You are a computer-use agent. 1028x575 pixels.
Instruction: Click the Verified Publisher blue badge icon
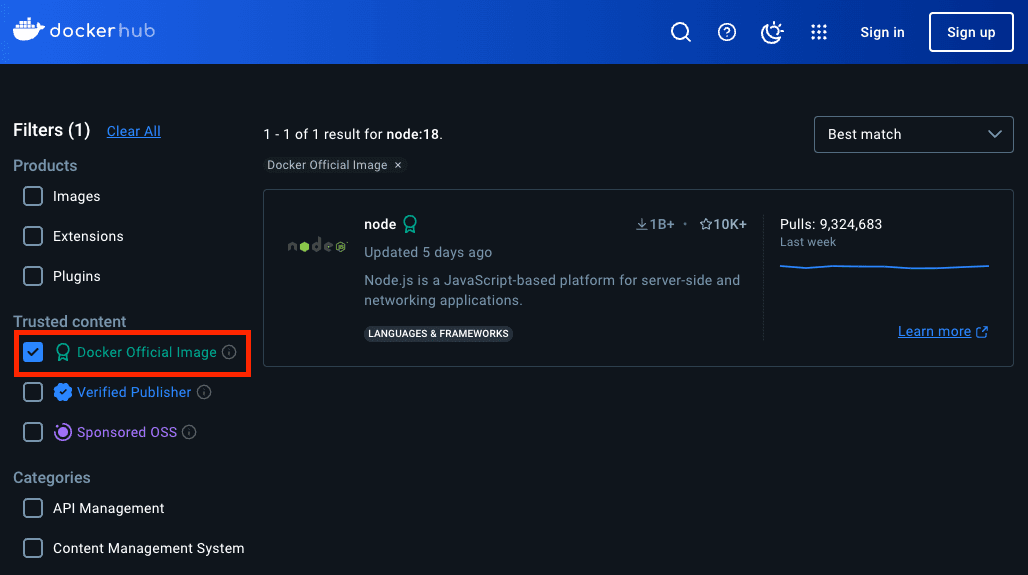[62, 392]
